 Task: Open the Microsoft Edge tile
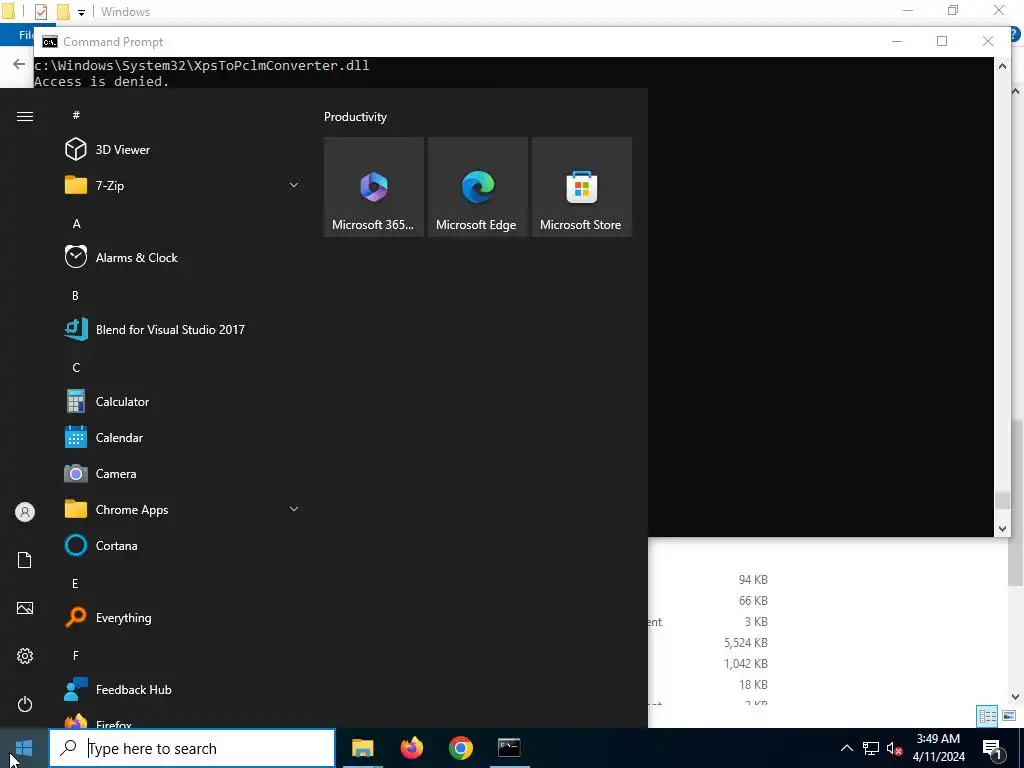point(477,187)
